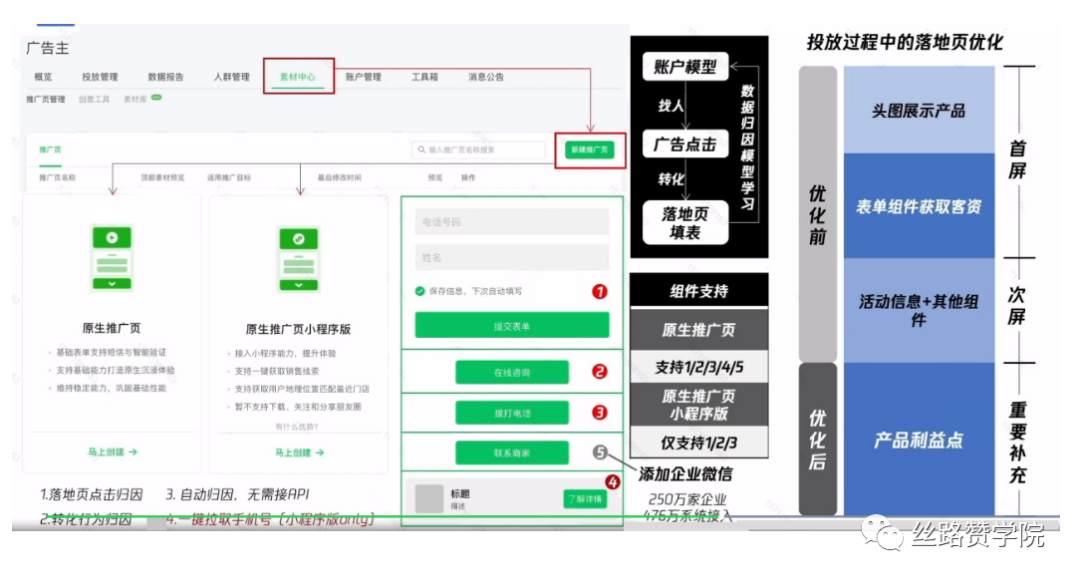Open the 有什么优势? link
This screenshot has height=583, width=1080.
click(x=297, y=425)
